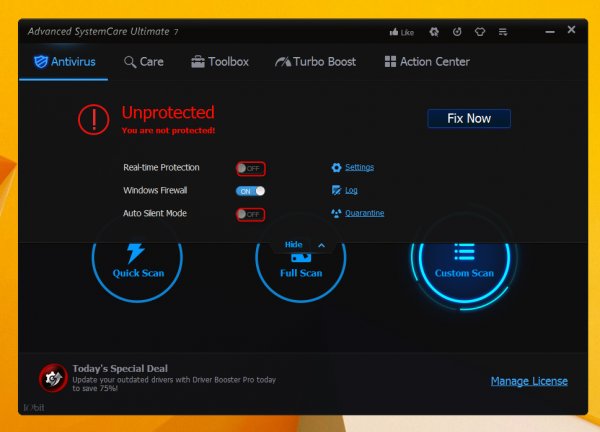The image size is (600, 432).
Task: Click the Driver Booster deal icon
Action: pyautogui.click(x=53, y=378)
